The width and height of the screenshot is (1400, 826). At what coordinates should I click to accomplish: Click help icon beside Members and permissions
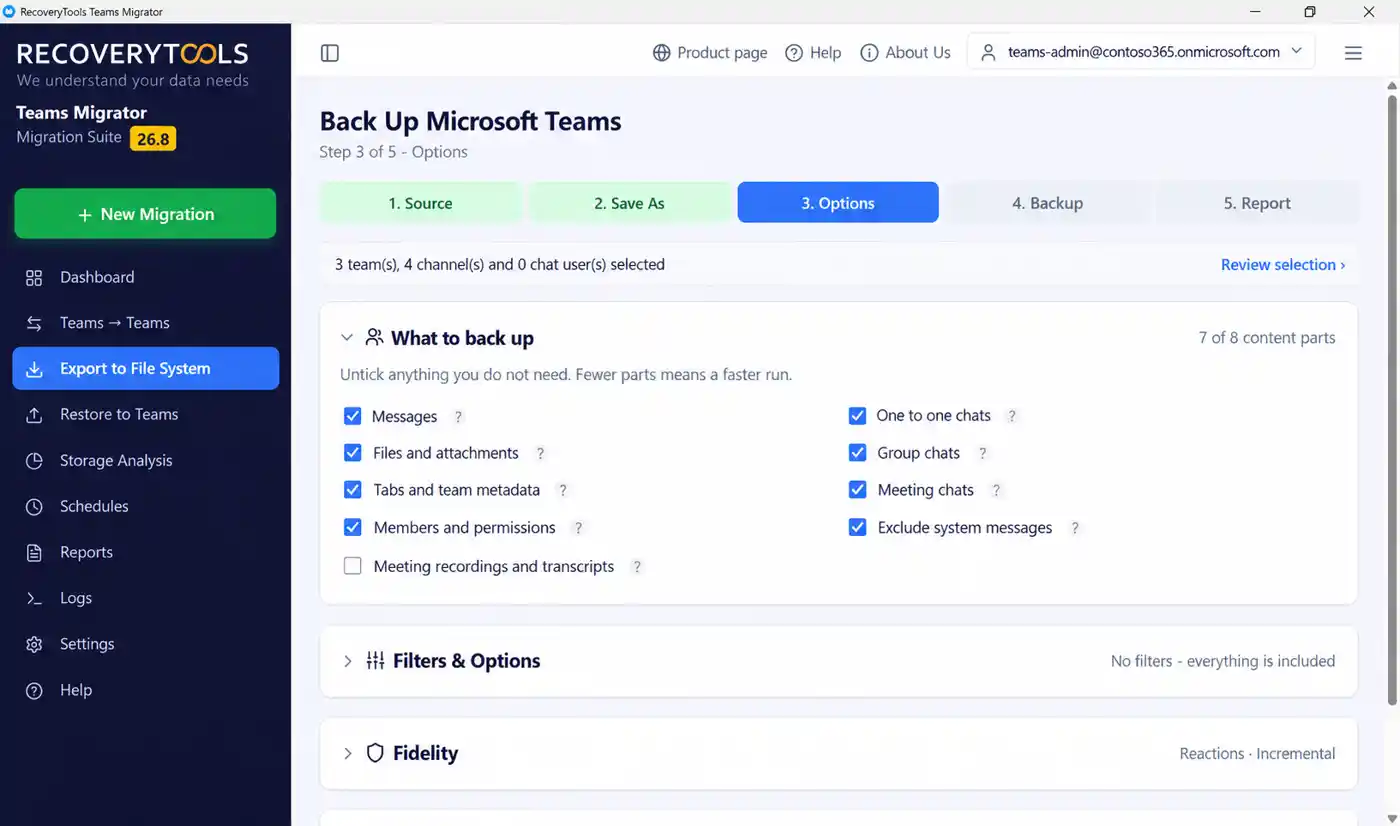[x=578, y=528]
